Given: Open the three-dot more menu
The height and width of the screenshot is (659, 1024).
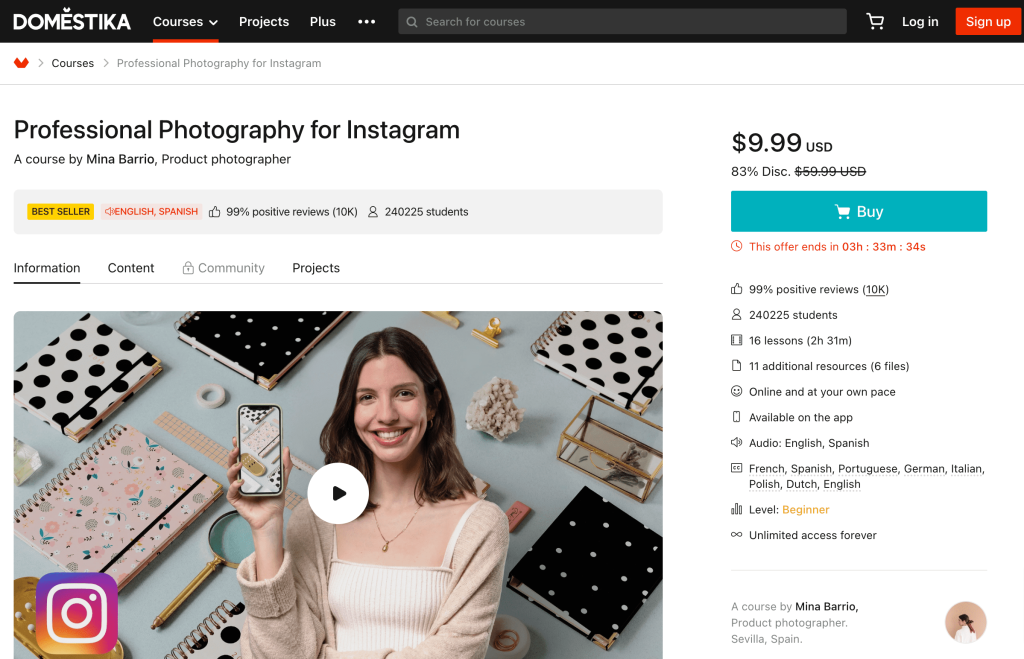Looking at the screenshot, I should click(366, 22).
